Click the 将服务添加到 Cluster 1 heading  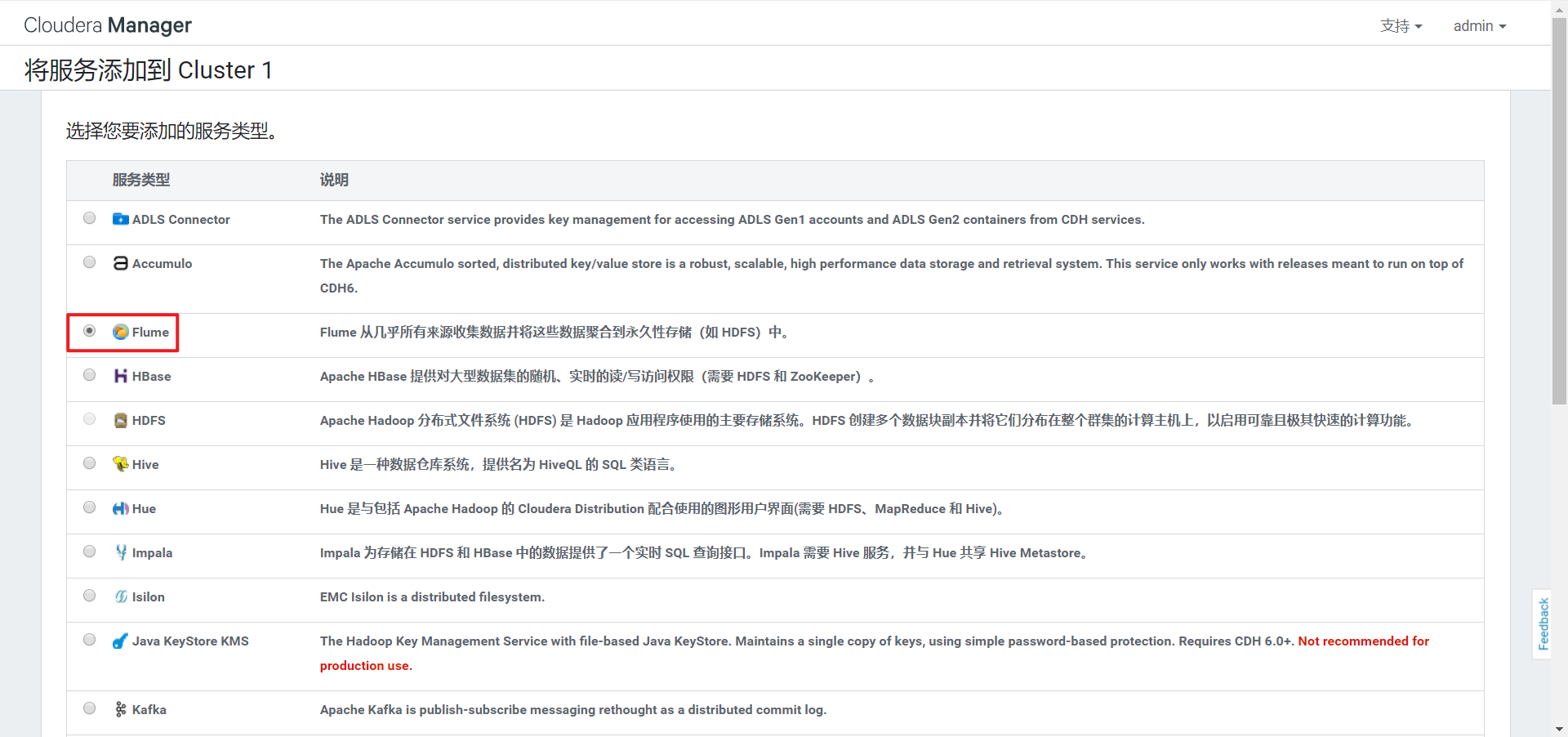[149, 69]
